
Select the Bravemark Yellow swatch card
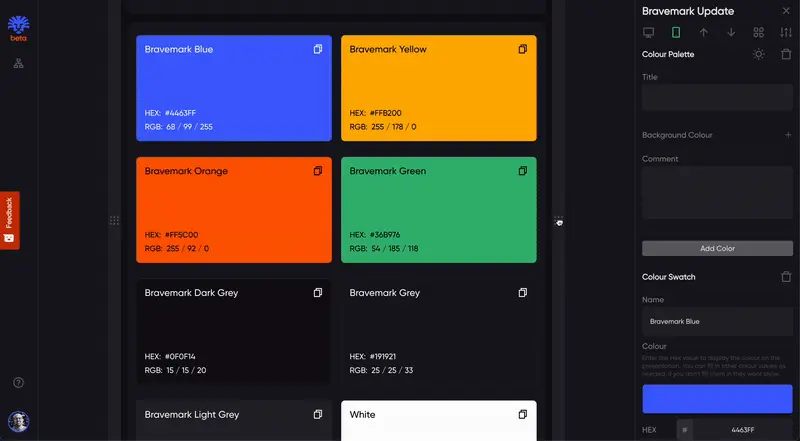[439, 88]
